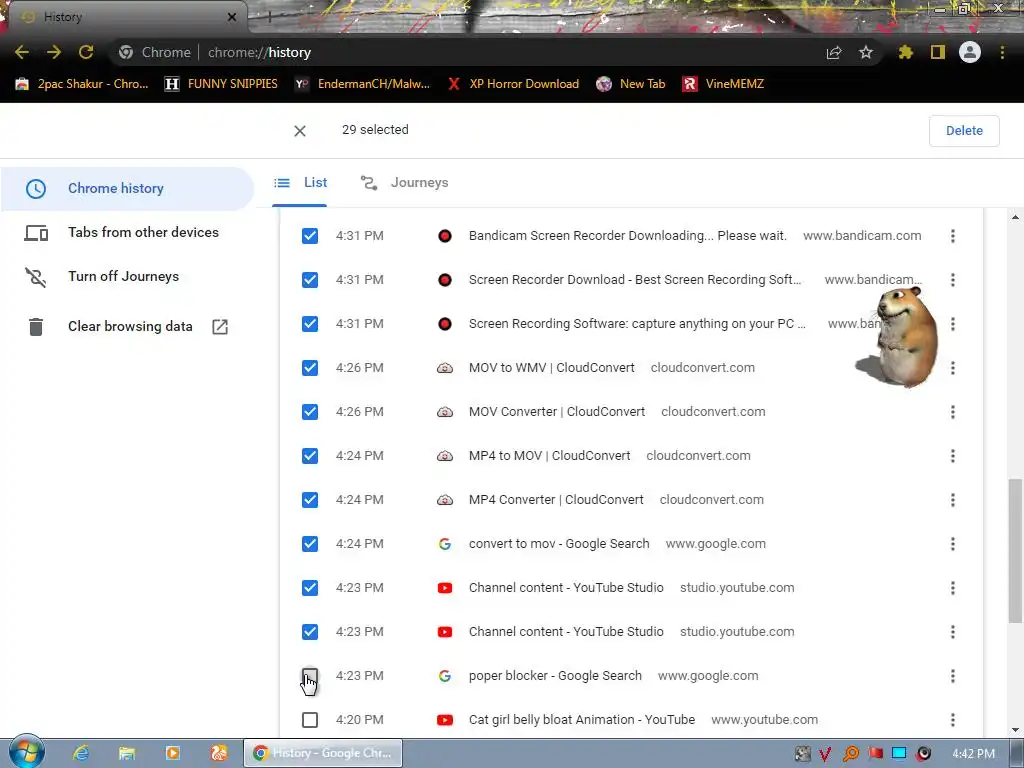Click the Delete button
The height and width of the screenshot is (768, 1024).
pos(964,131)
